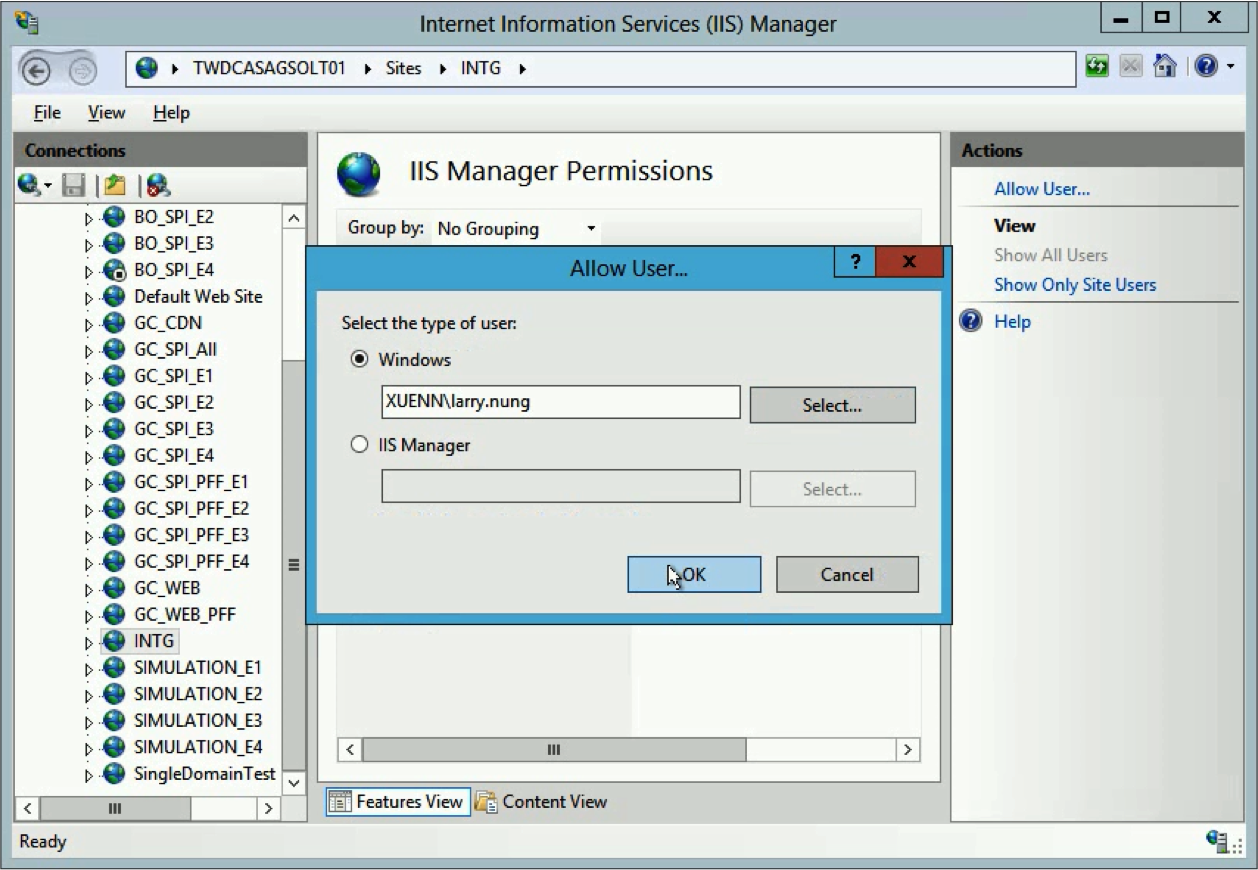Select the GC_SPI_PFF_E3 site label
The height and width of the screenshot is (870, 1258).
pos(192,535)
